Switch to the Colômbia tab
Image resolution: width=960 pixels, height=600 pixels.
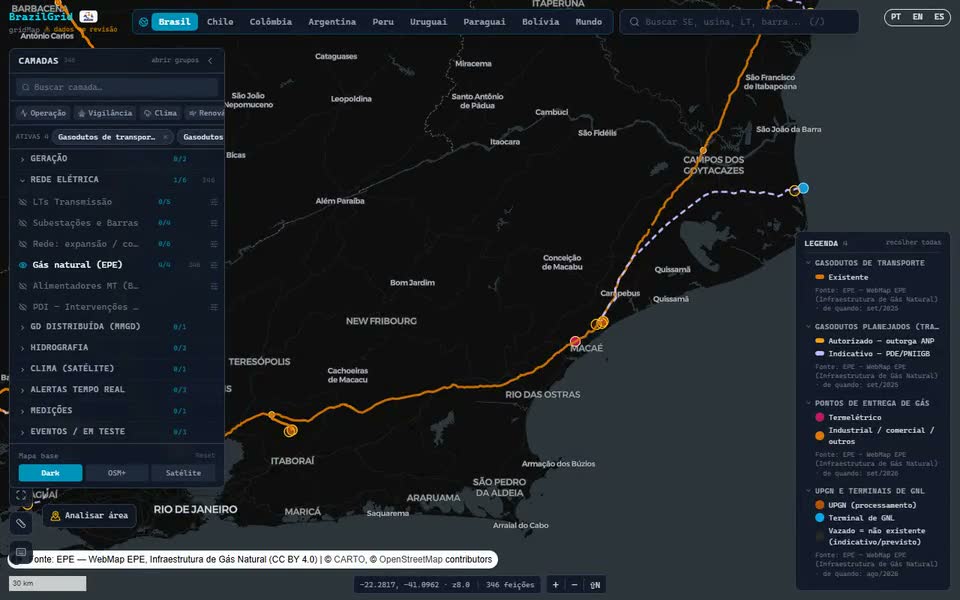[x=271, y=22]
